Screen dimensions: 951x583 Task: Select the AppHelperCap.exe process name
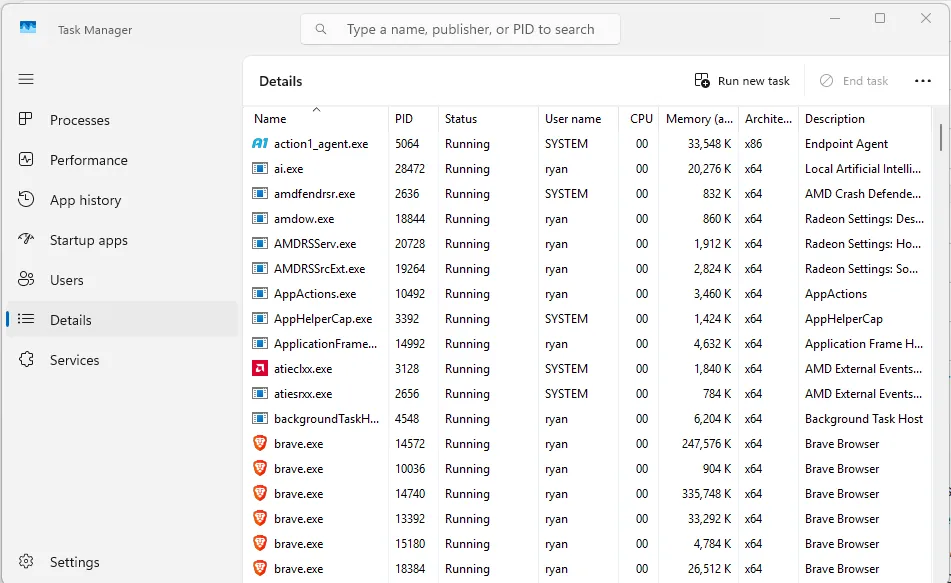[x=323, y=318]
